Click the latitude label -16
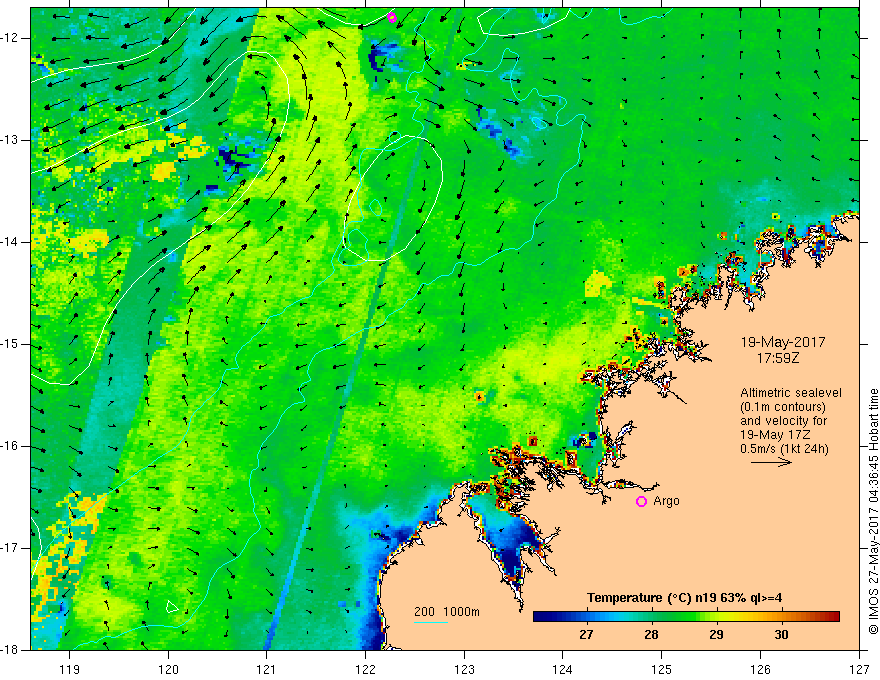880x680 pixels. [x=10, y=446]
